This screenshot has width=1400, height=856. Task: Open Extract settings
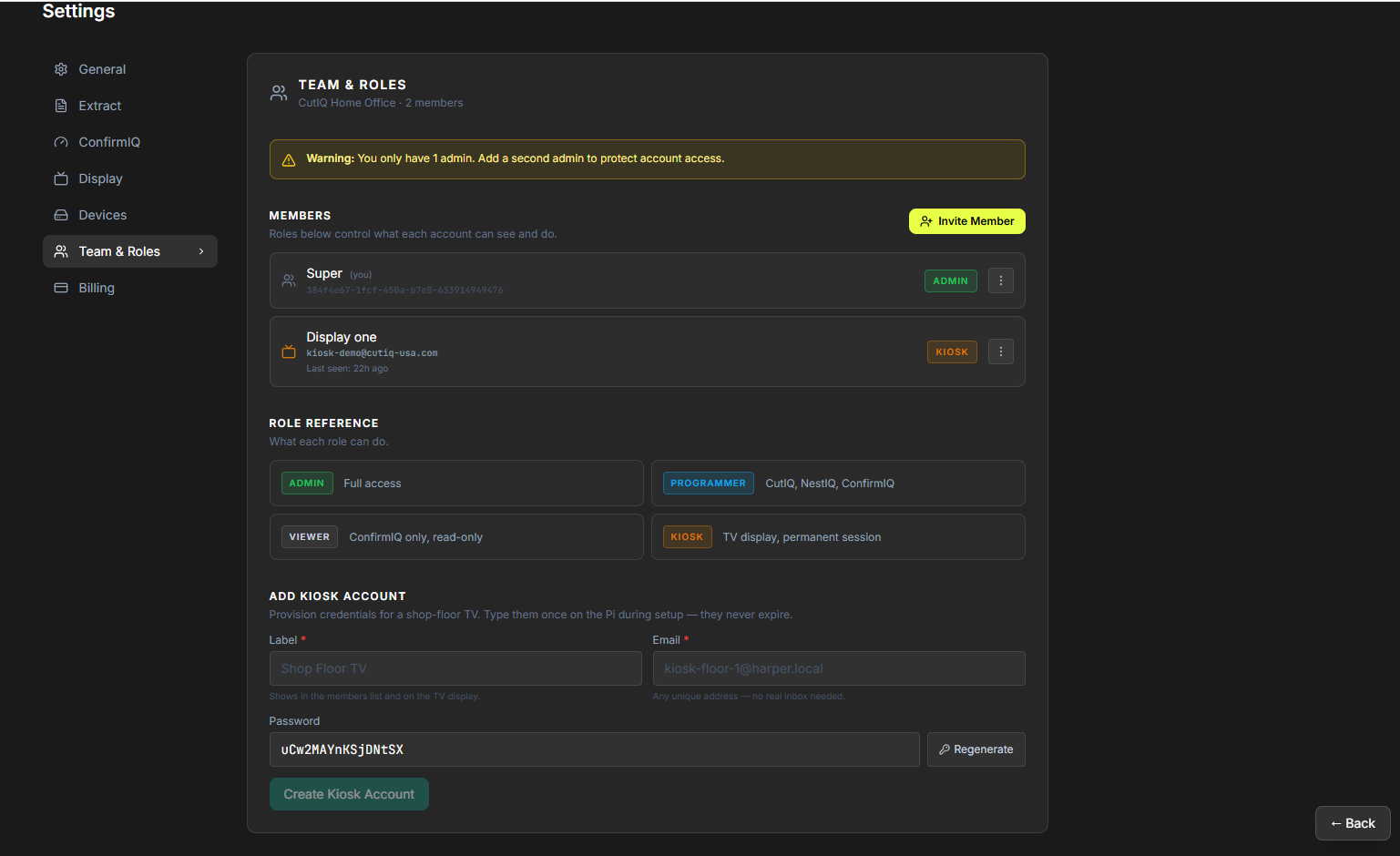pyautogui.click(x=130, y=106)
